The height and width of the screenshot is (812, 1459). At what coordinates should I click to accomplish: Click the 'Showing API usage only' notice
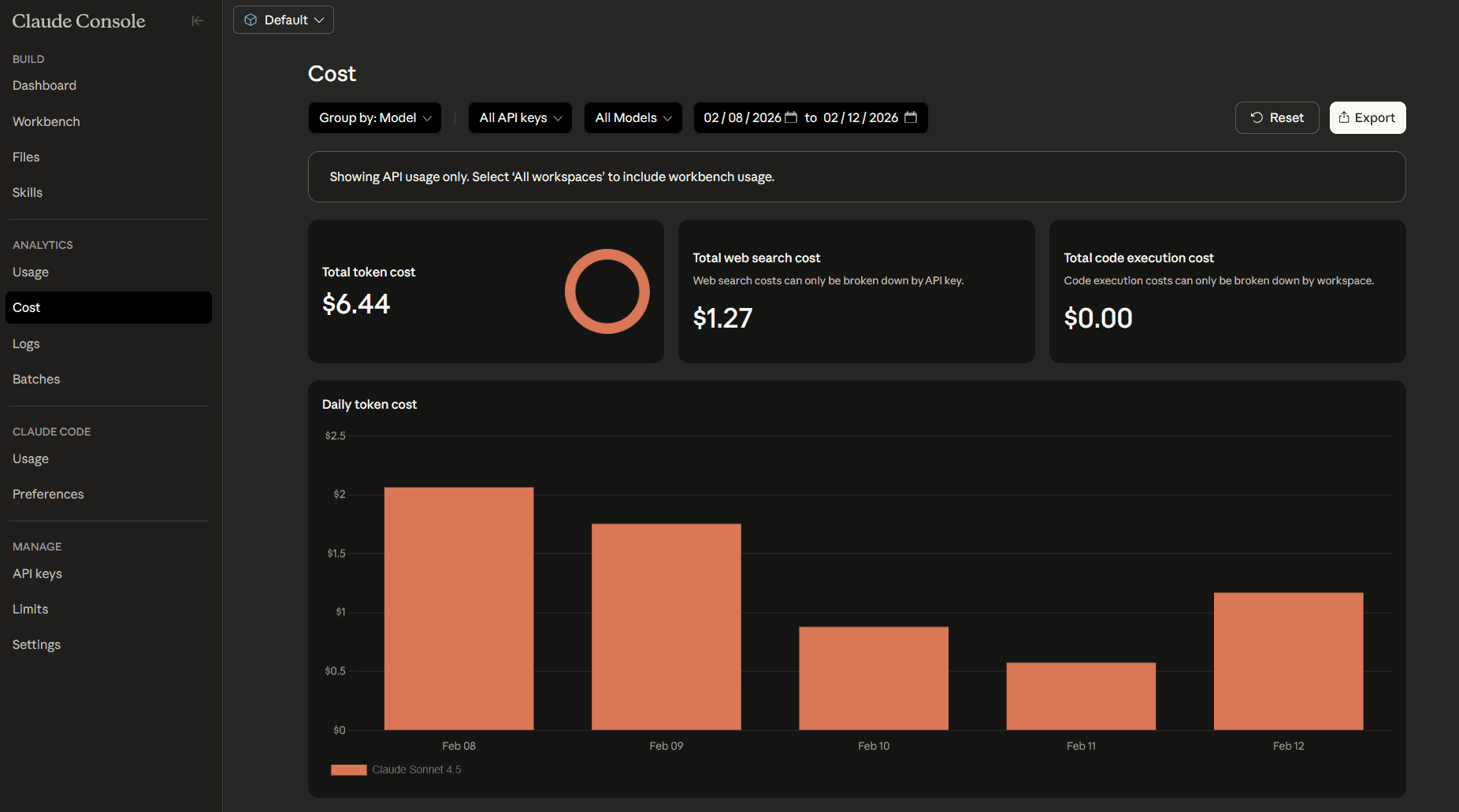(x=857, y=176)
